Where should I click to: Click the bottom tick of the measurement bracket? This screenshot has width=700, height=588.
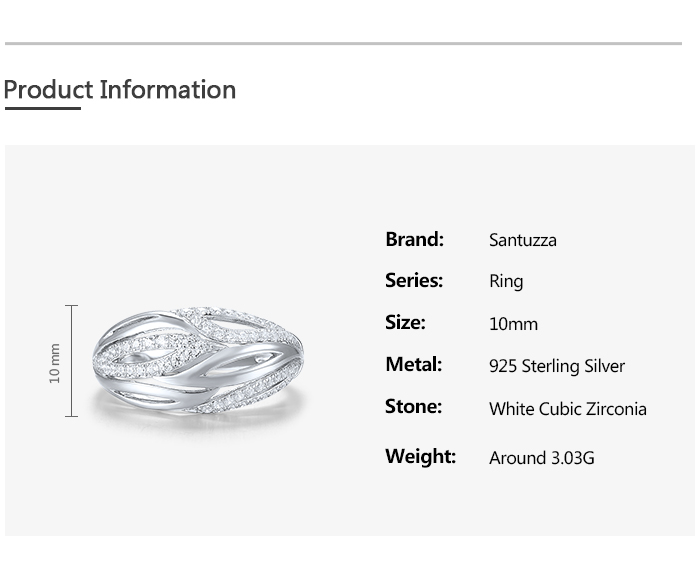click(71, 416)
